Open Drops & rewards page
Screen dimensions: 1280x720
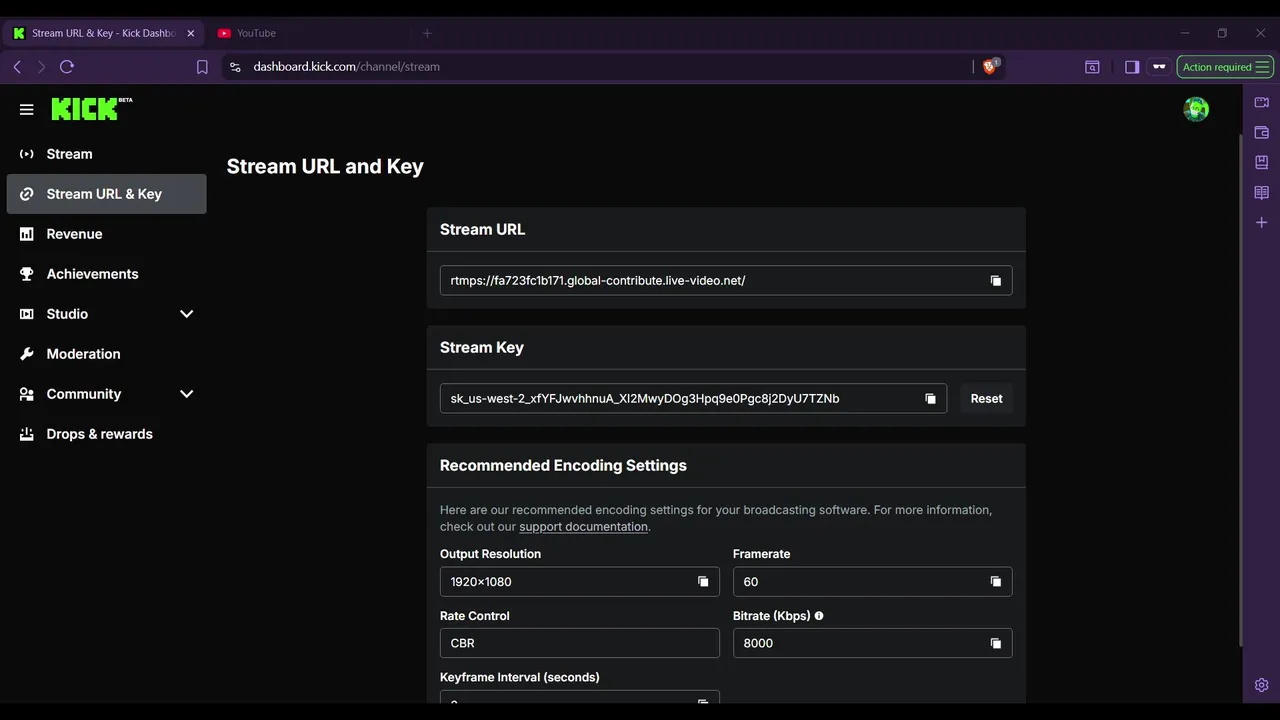click(99, 434)
